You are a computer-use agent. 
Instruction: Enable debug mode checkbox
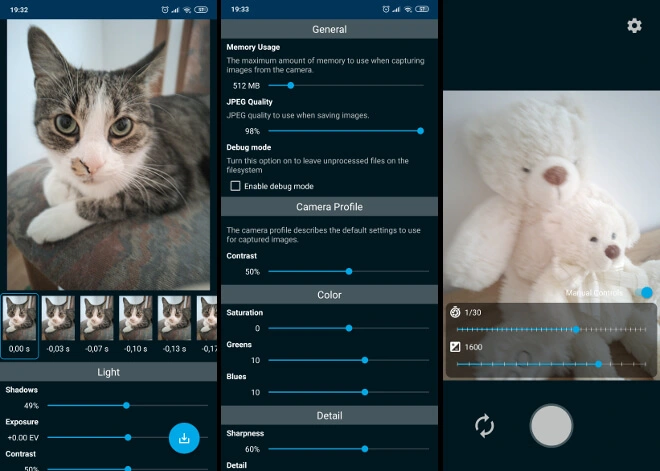click(236, 186)
